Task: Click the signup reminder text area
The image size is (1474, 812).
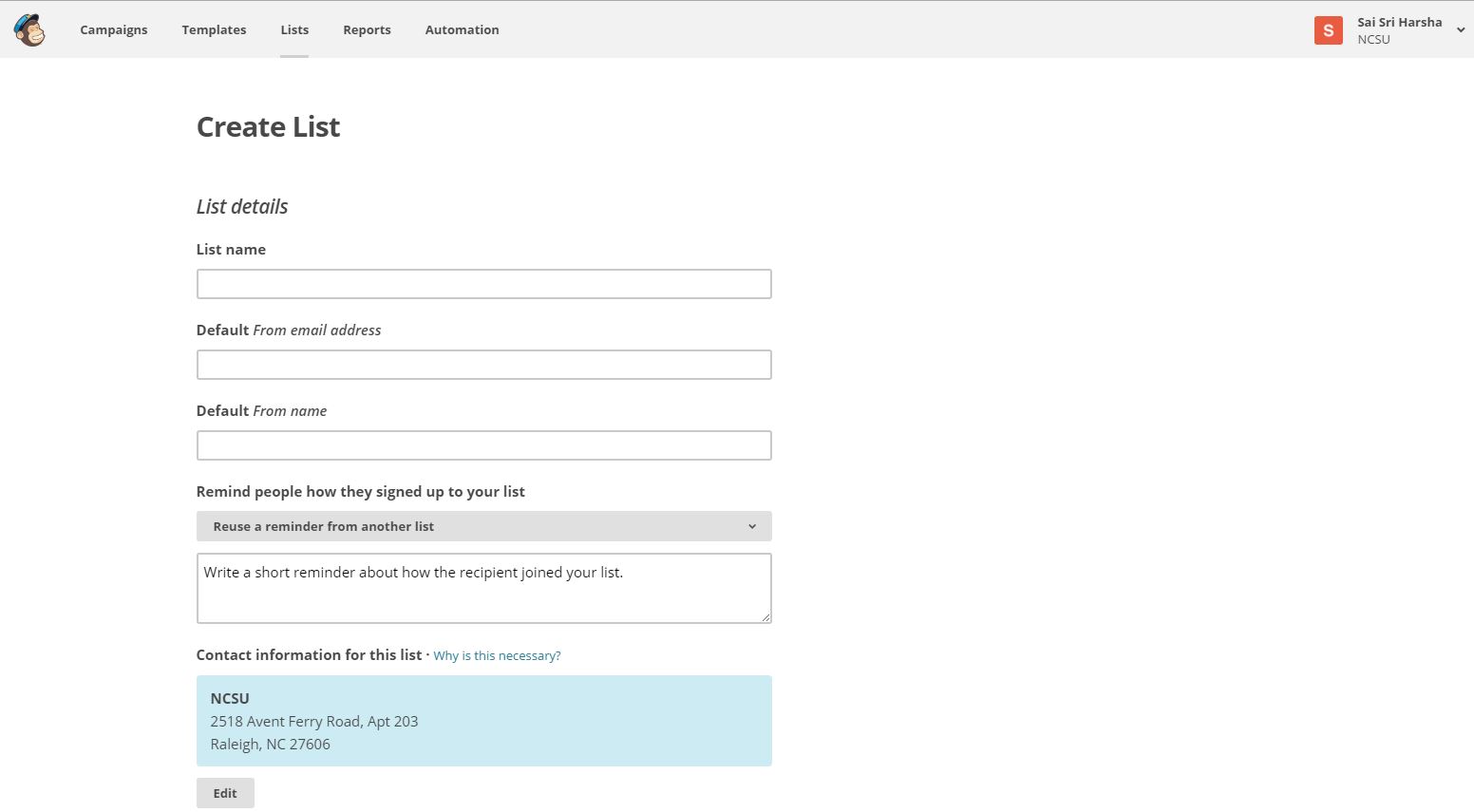Action: (483, 589)
